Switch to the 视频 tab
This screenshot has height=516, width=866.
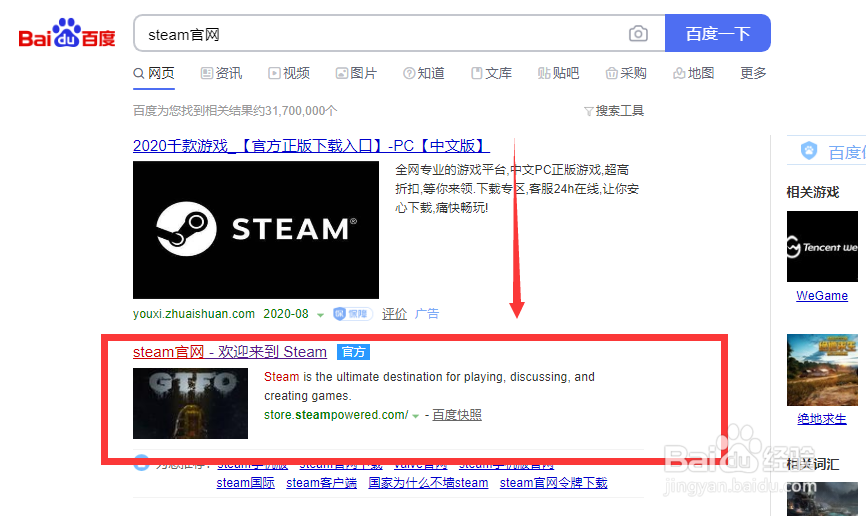289,73
